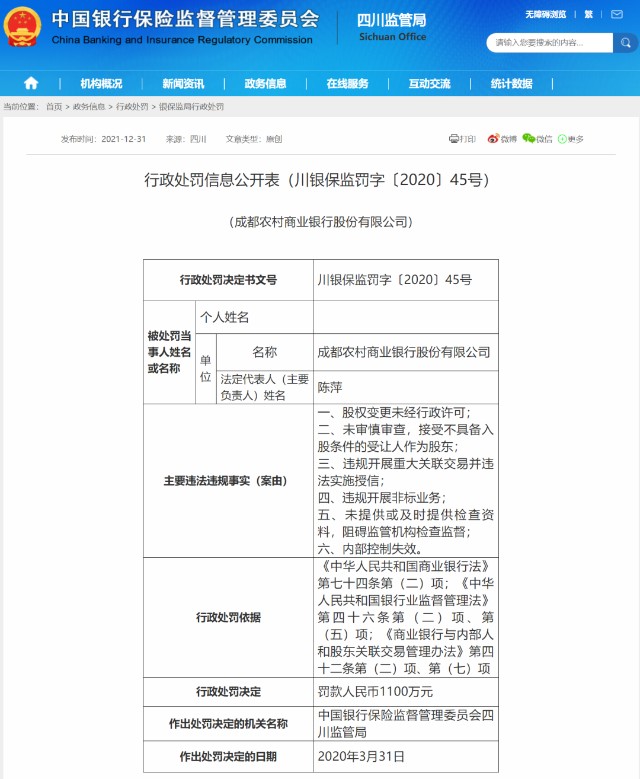Click breadcrumb 政务信息
This screenshot has height=779, width=640.
(89, 106)
